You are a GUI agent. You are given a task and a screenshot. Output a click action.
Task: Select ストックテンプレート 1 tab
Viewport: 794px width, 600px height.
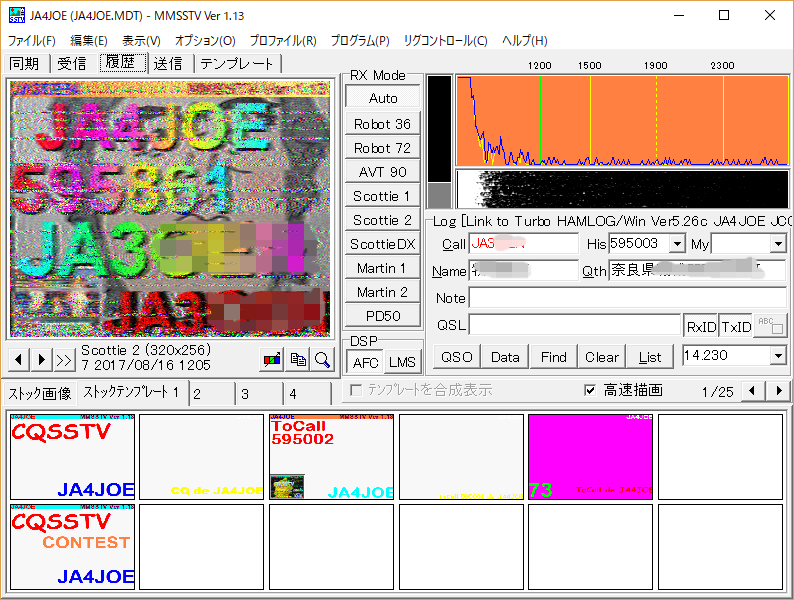[132, 392]
